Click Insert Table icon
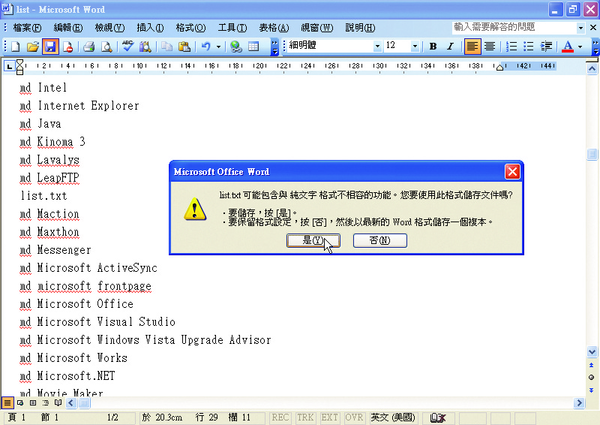The width and height of the screenshot is (600, 425). pos(253,47)
